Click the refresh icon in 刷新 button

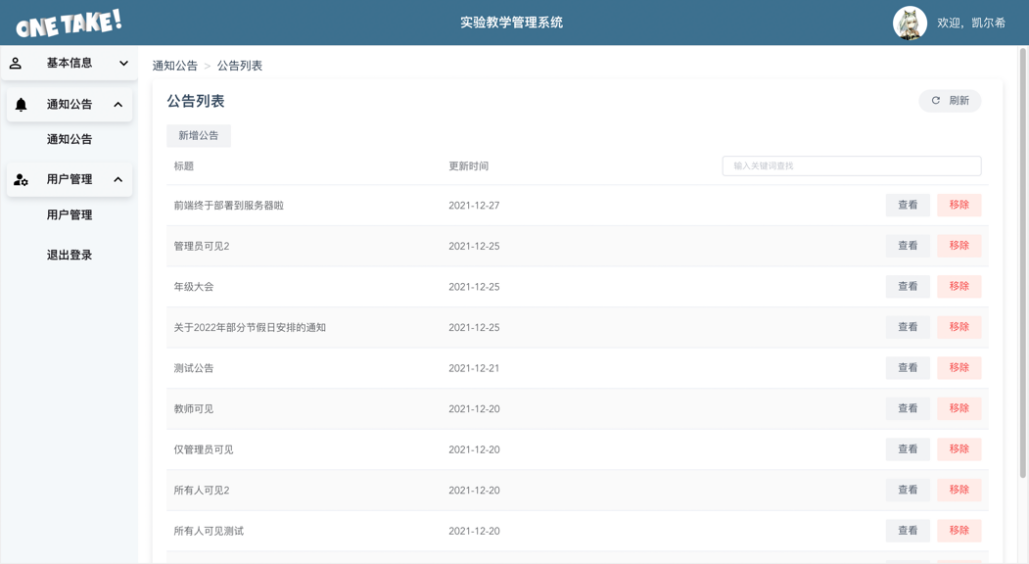(936, 100)
